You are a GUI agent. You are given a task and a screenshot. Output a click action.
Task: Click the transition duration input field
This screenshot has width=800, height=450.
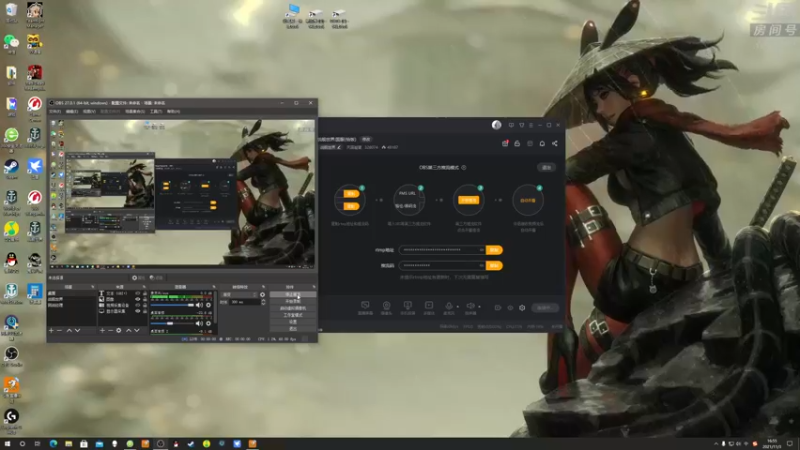tap(245, 302)
